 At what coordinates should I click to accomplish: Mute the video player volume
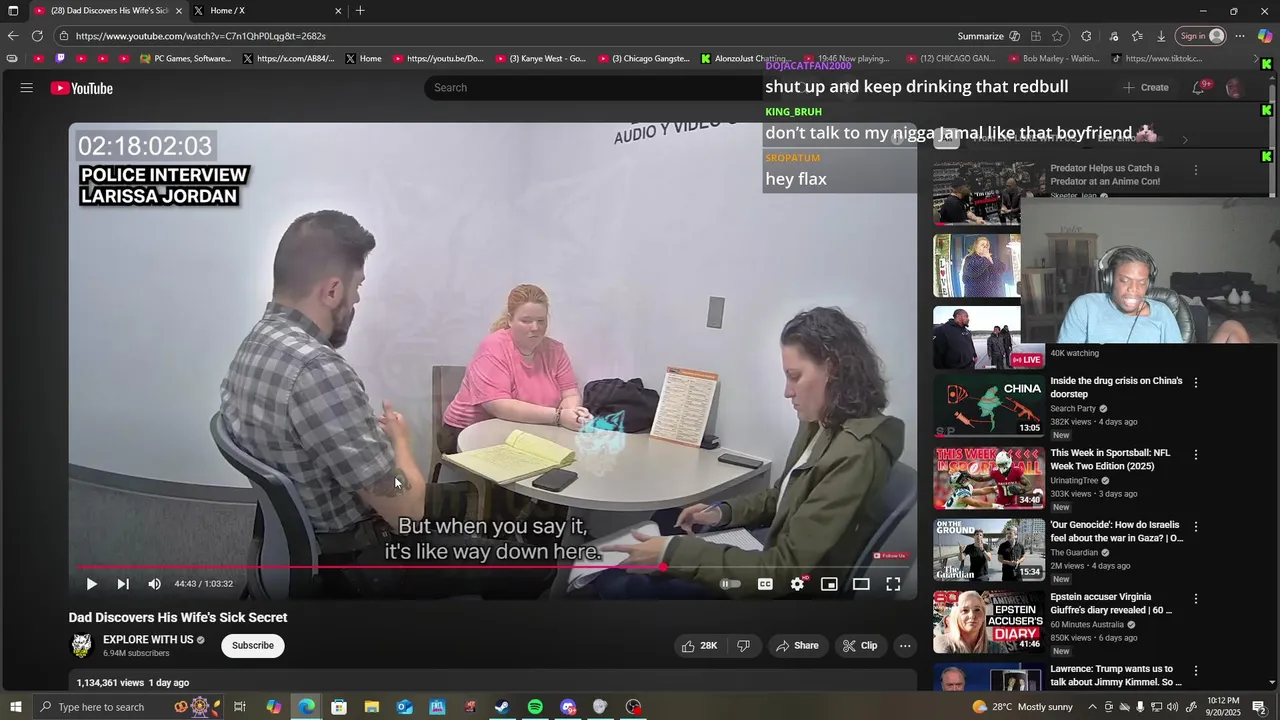point(154,584)
